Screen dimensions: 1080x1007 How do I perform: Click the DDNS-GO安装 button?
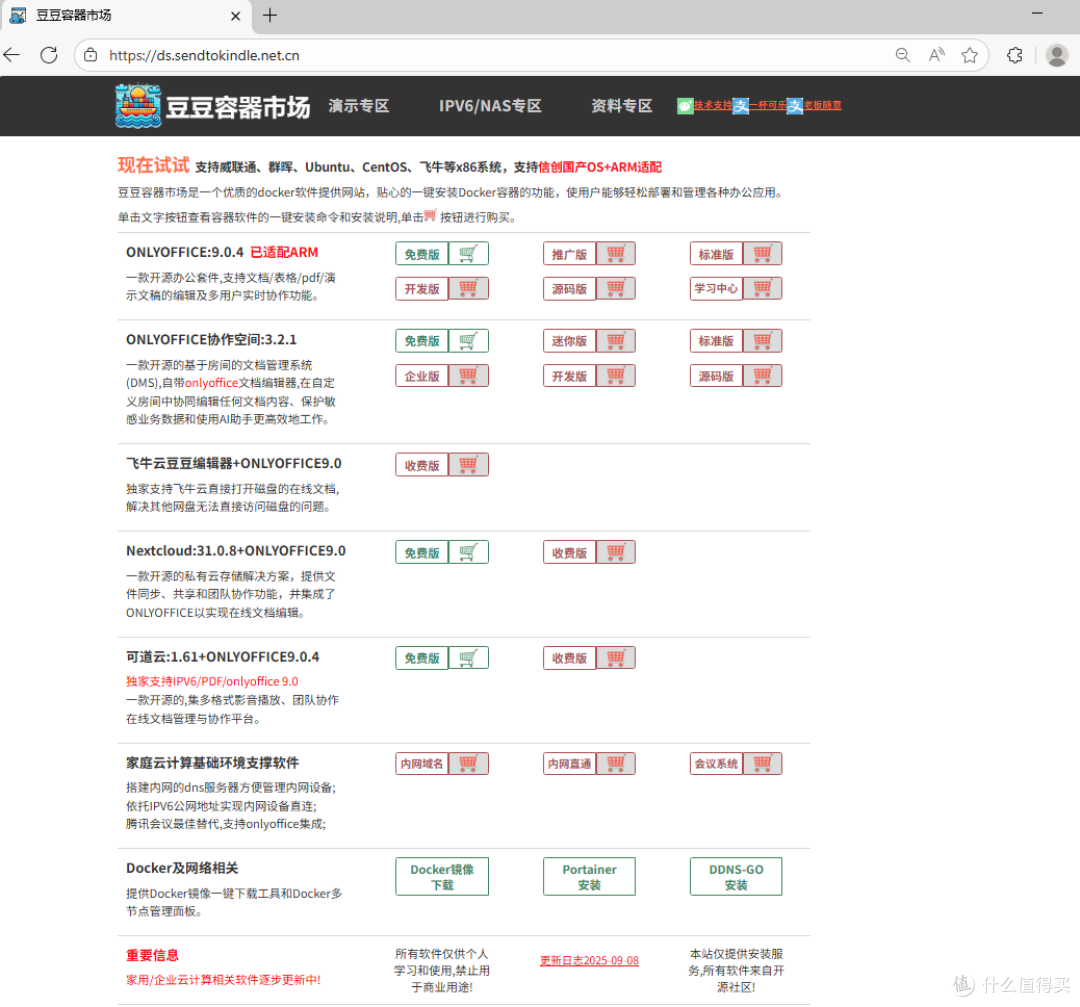click(x=736, y=876)
